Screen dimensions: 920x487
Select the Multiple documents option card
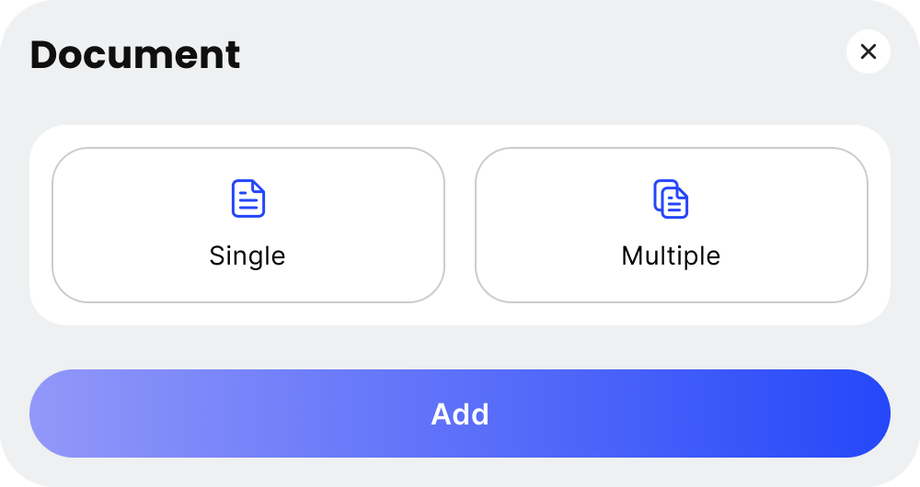(671, 225)
